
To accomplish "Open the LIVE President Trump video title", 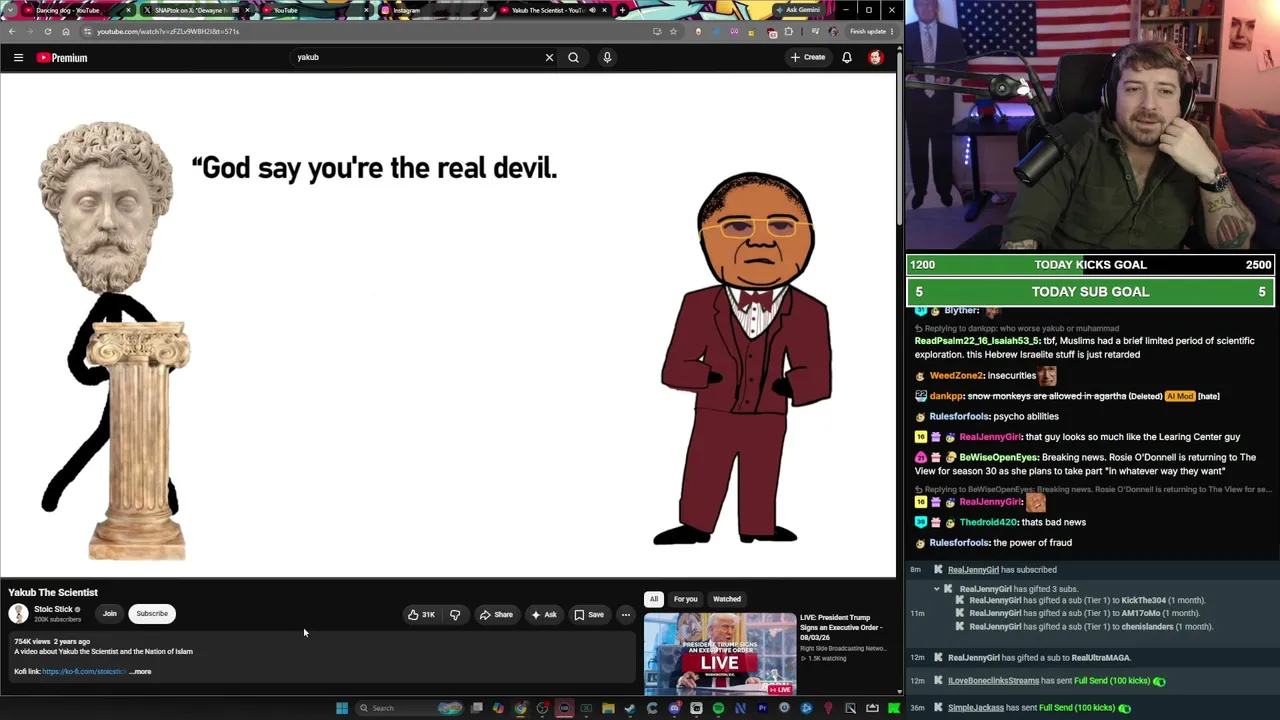I will pyautogui.click(x=841, y=628).
